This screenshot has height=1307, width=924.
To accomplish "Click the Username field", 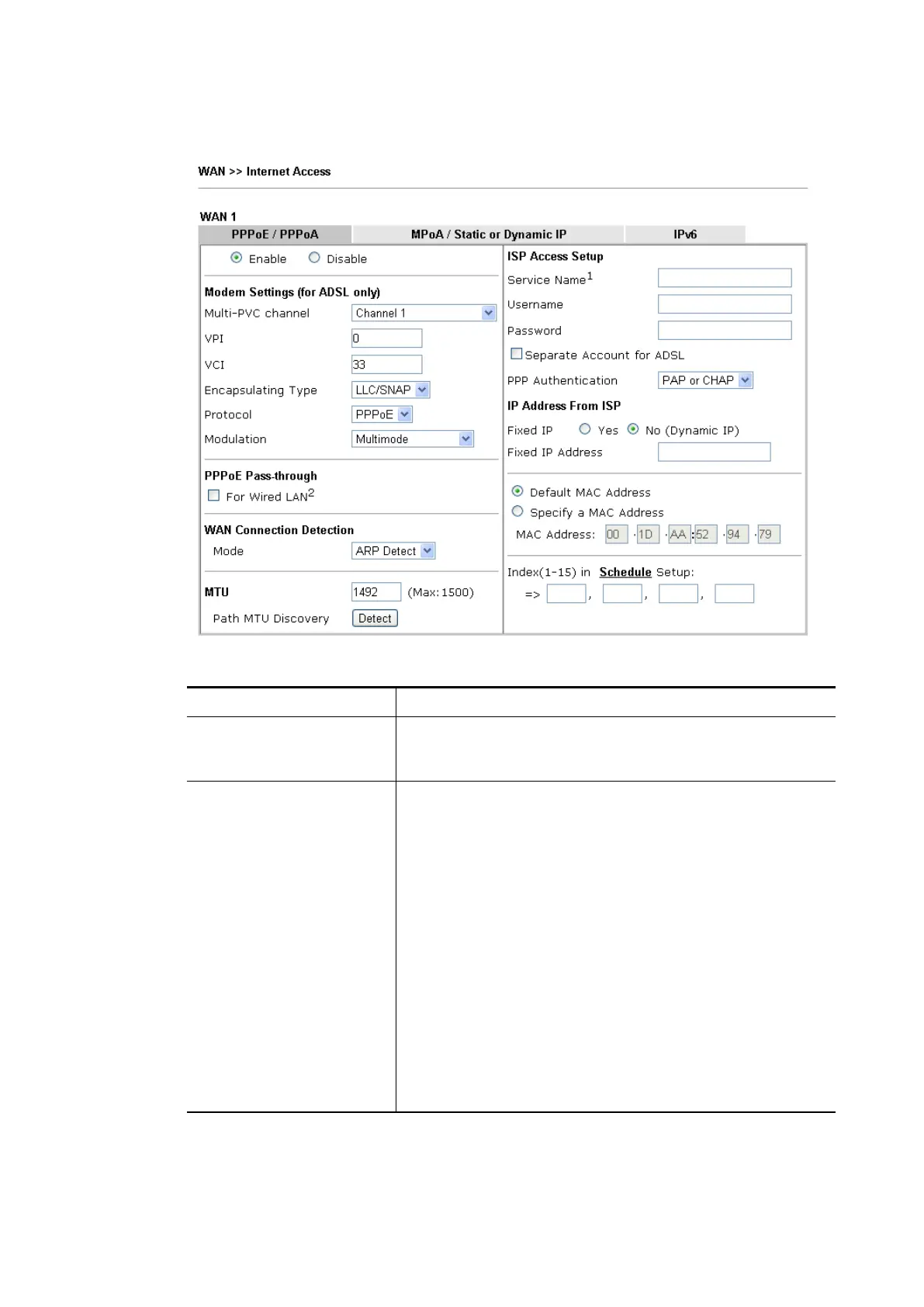I will pyautogui.click(x=725, y=303).
